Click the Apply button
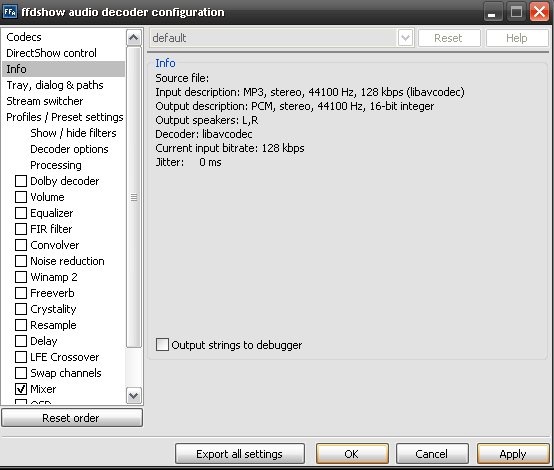 (x=513, y=454)
